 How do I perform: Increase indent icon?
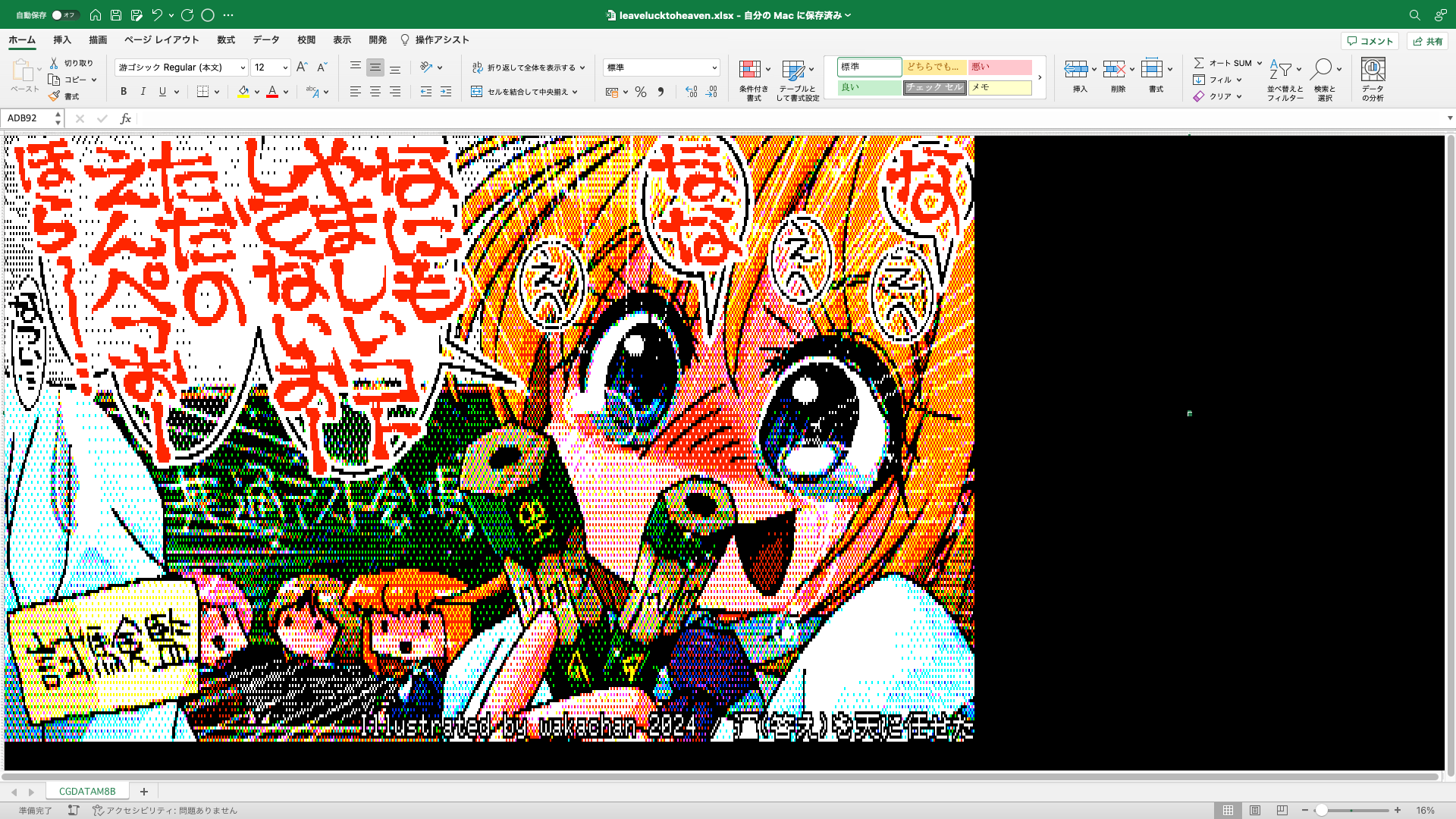[446, 92]
